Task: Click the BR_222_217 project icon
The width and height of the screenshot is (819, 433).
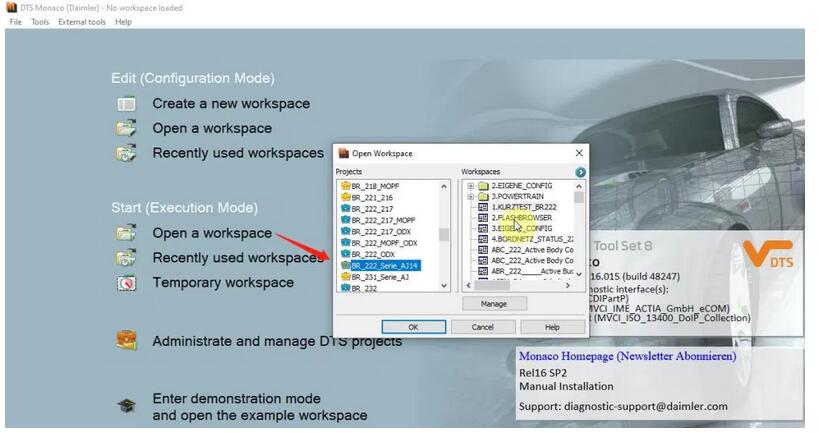Action: (346, 208)
